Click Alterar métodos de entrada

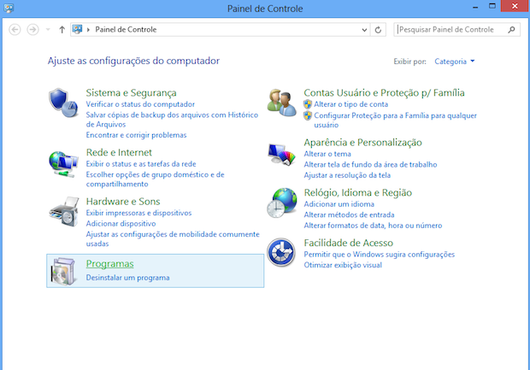point(349,215)
